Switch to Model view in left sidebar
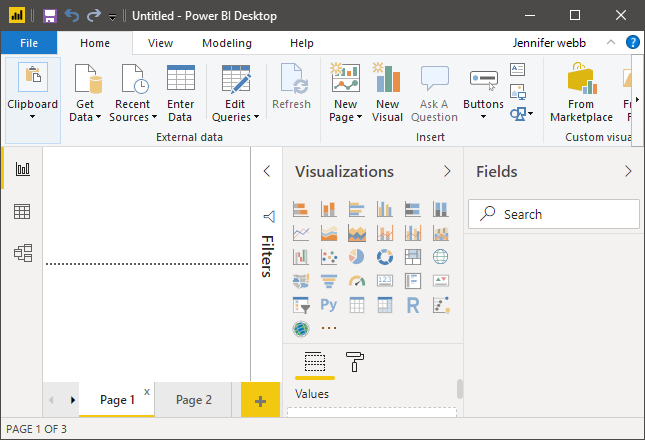Screen dimensions: 645x440 point(22,253)
